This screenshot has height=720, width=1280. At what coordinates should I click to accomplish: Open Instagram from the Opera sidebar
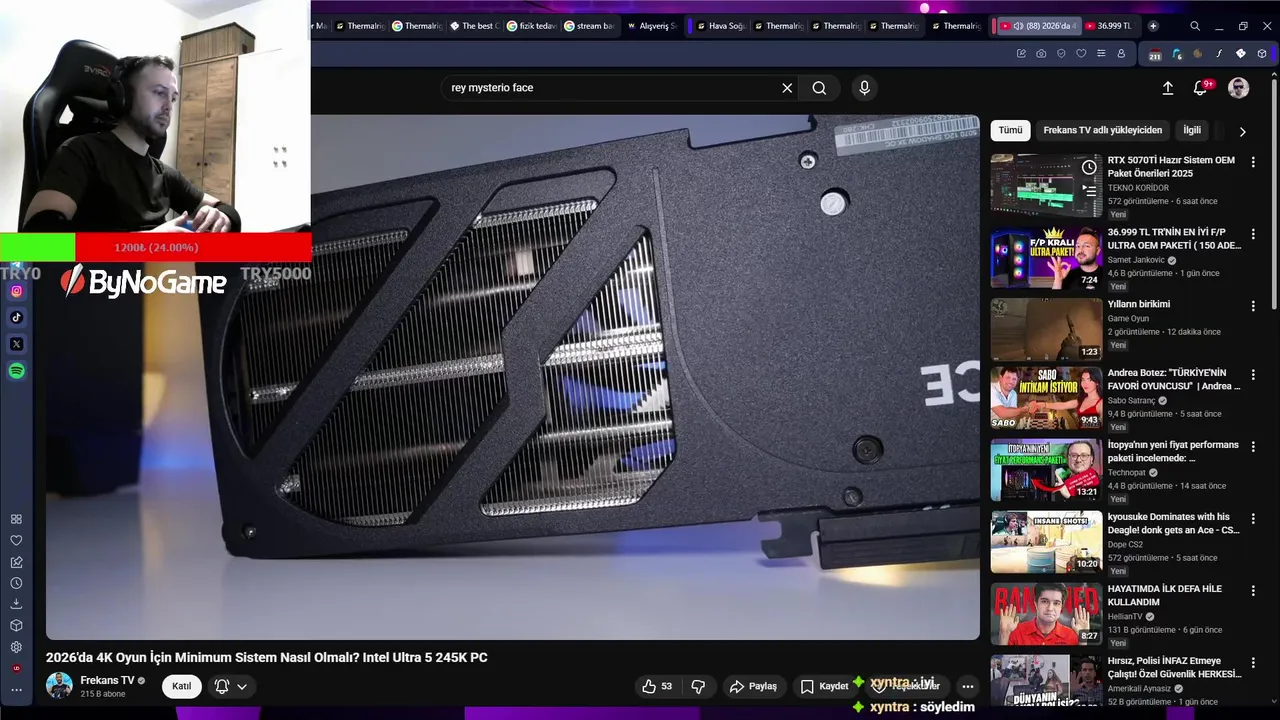(16, 291)
